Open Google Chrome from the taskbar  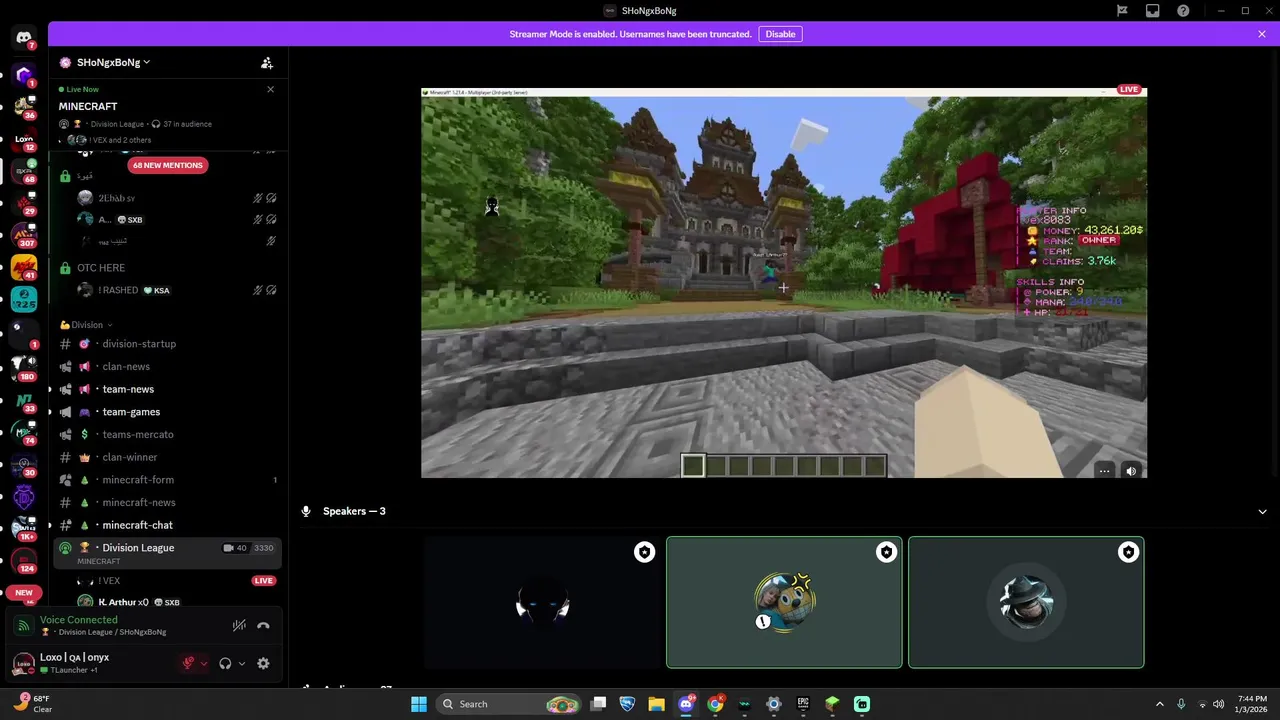[x=715, y=704]
